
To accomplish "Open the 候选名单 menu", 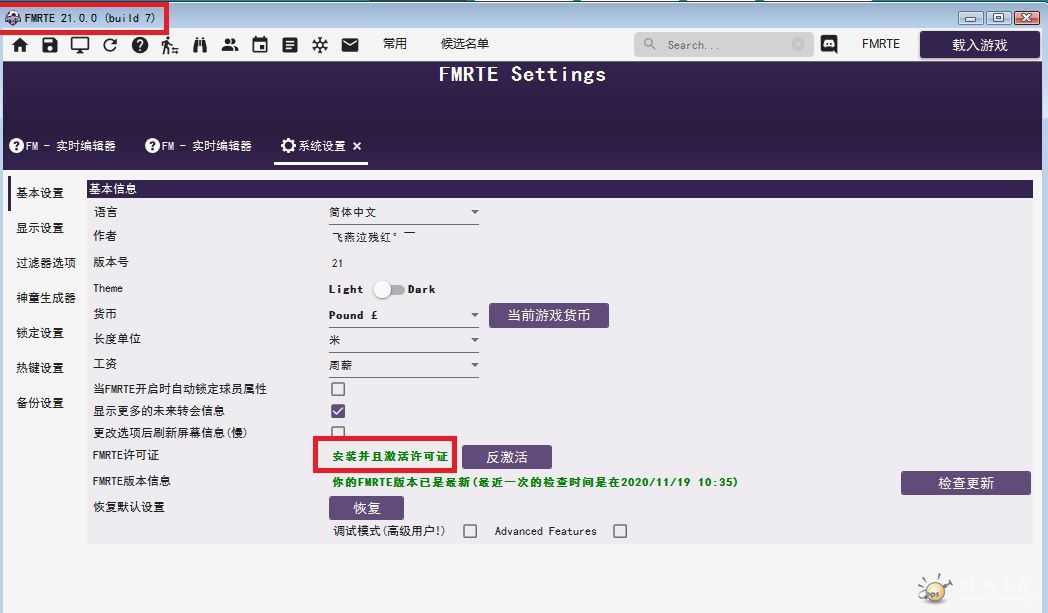I will (x=465, y=43).
